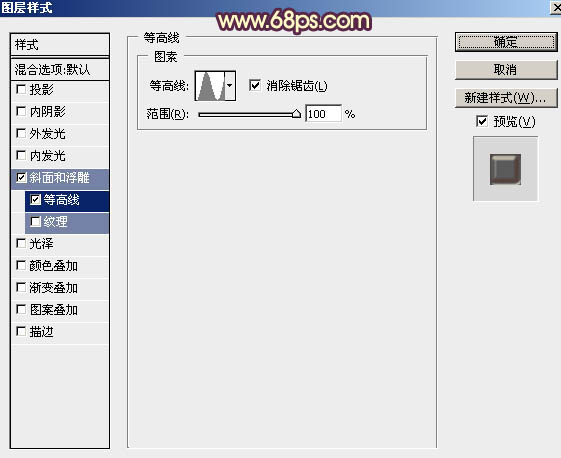Click the 确定 OK button
This screenshot has width=561, height=458.
click(506, 42)
